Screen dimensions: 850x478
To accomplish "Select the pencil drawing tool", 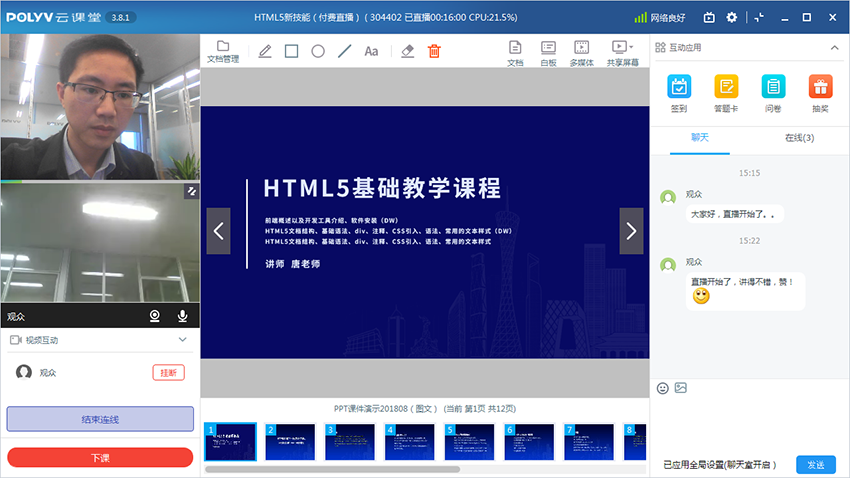I will (x=265, y=51).
